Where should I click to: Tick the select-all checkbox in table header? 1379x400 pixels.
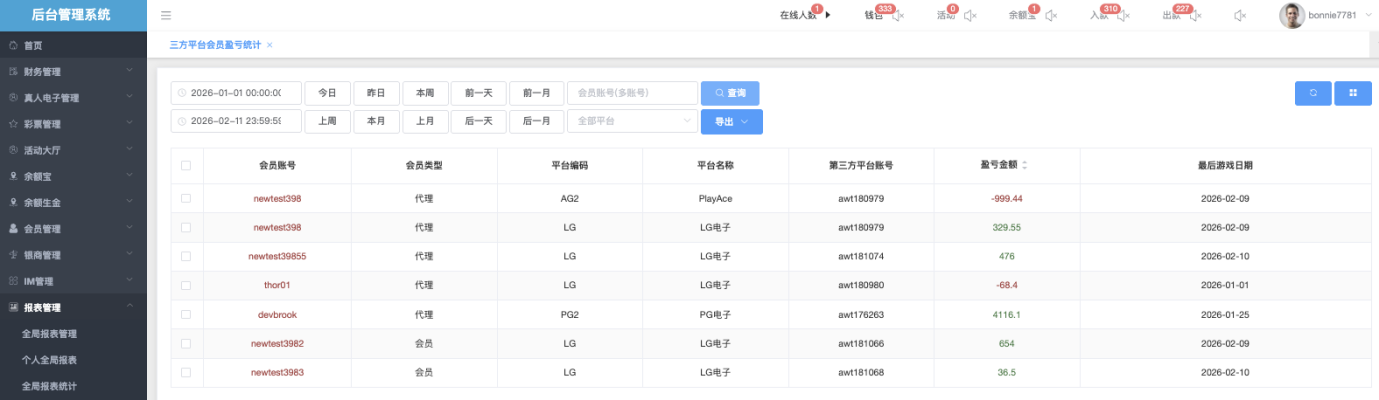pyautogui.click(x=185, y=166)
